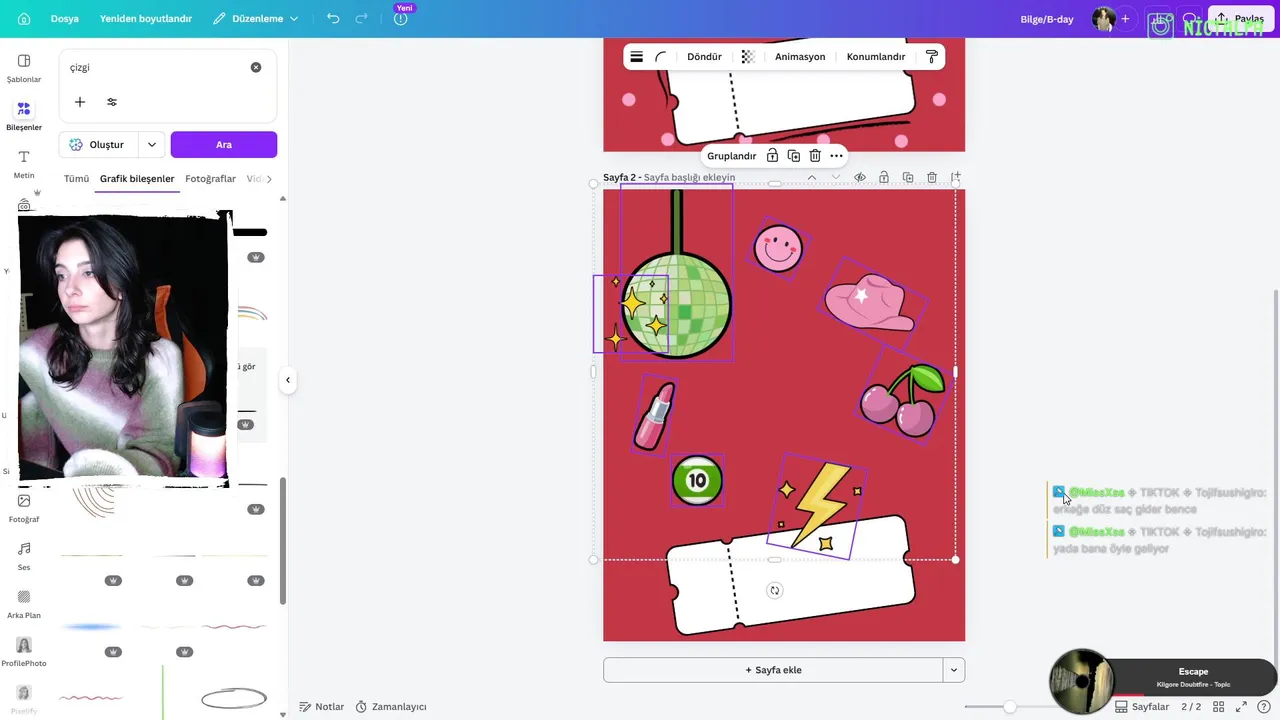Move page 2 down arrow
Screen dimensions: 1280x720
(836, 177)
